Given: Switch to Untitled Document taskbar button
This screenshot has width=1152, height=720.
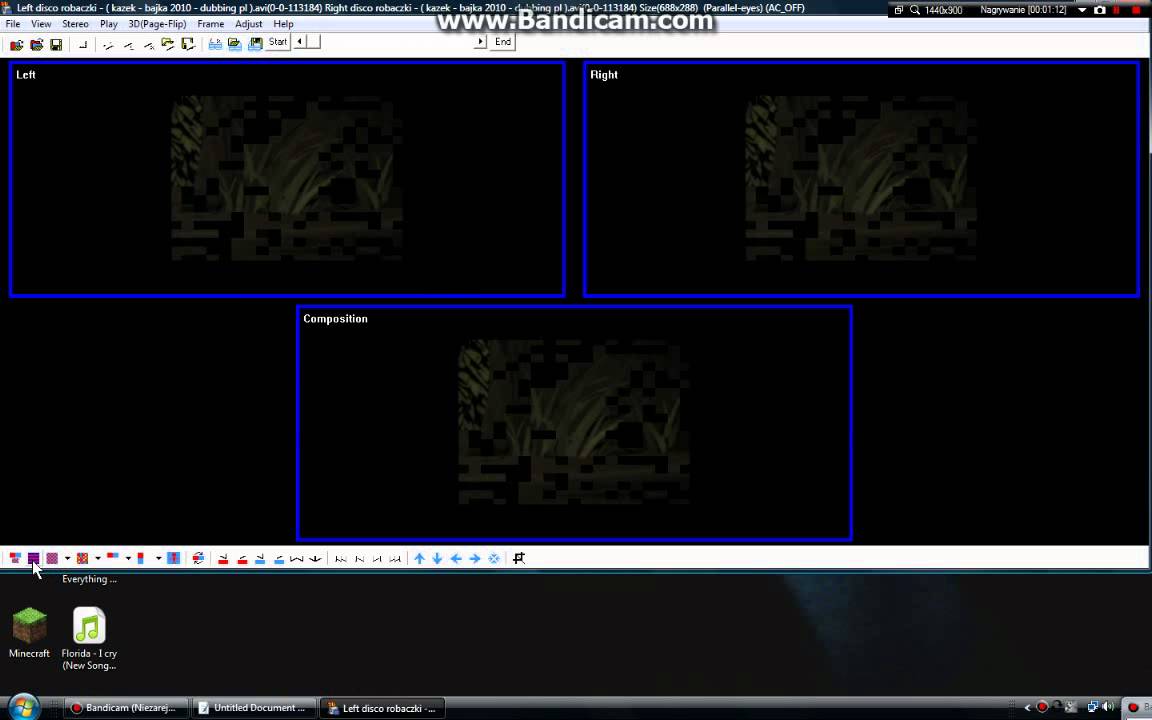Looking at the screenshot, I should point(254,708).
